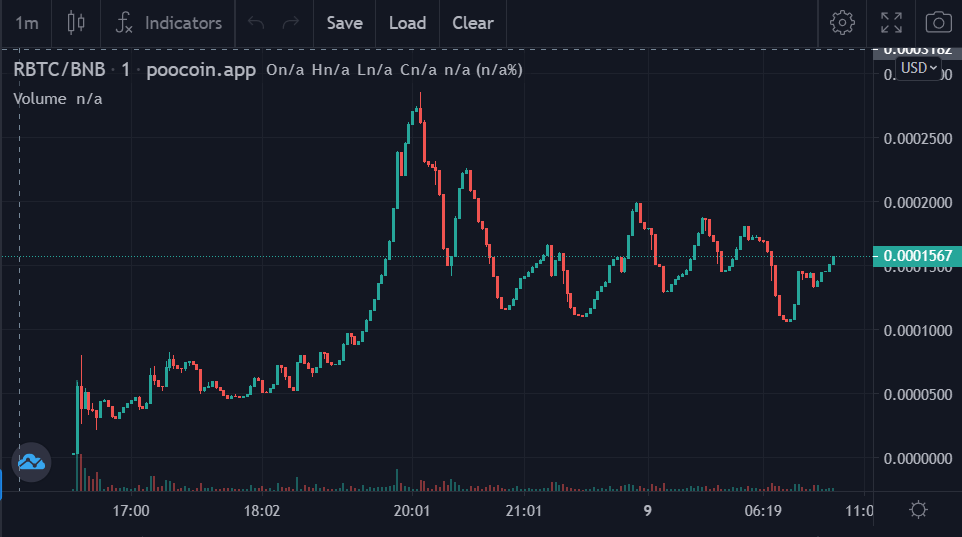Change the candlestick chart style

(76, 23)
